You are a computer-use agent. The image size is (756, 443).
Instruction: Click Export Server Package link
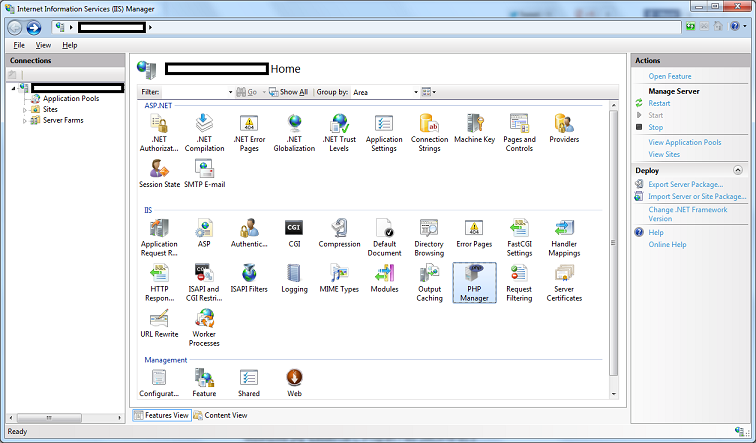coord(686,184)
